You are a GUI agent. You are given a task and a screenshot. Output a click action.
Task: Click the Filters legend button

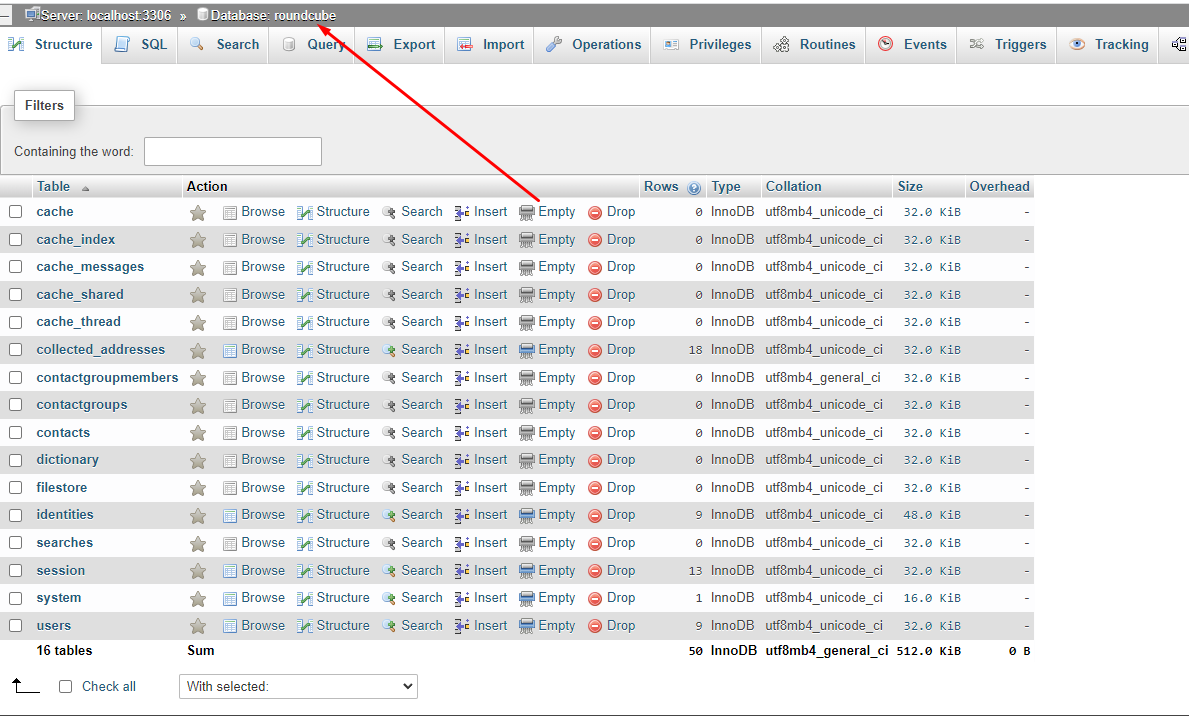pyautogui.click(x=44, y=105)
